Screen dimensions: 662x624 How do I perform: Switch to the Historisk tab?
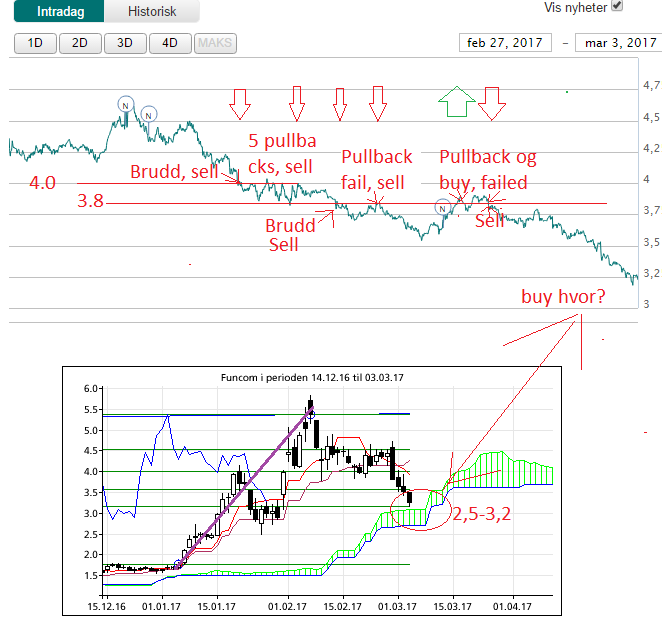151,12
